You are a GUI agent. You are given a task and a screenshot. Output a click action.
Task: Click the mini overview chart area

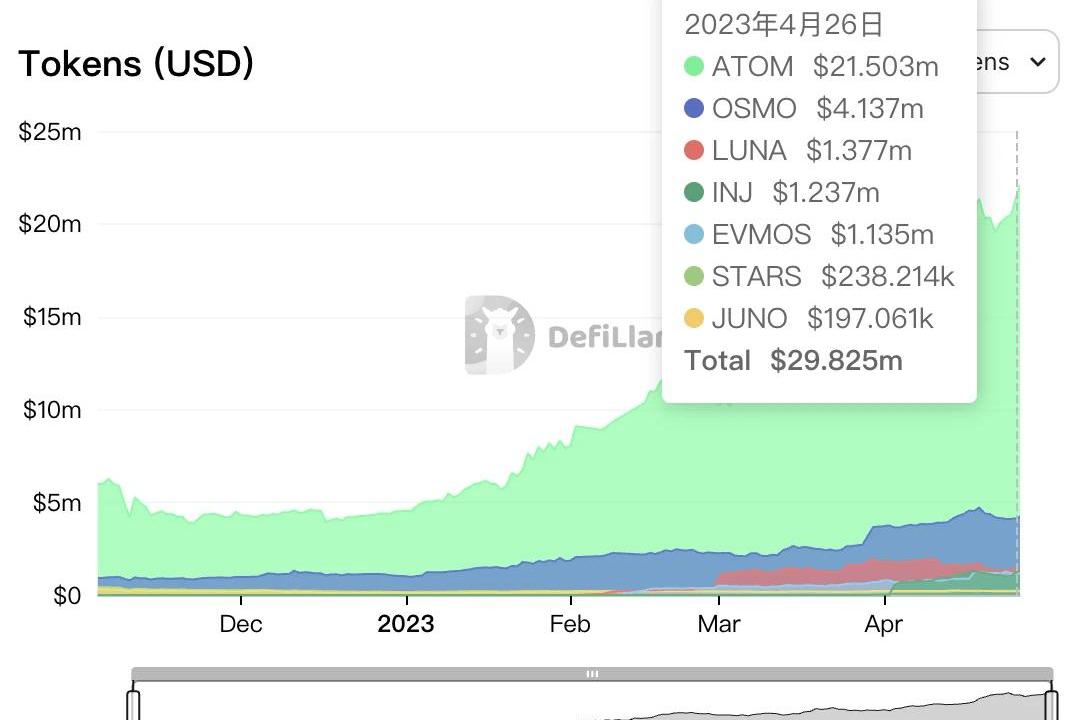(x=800, y=703)
